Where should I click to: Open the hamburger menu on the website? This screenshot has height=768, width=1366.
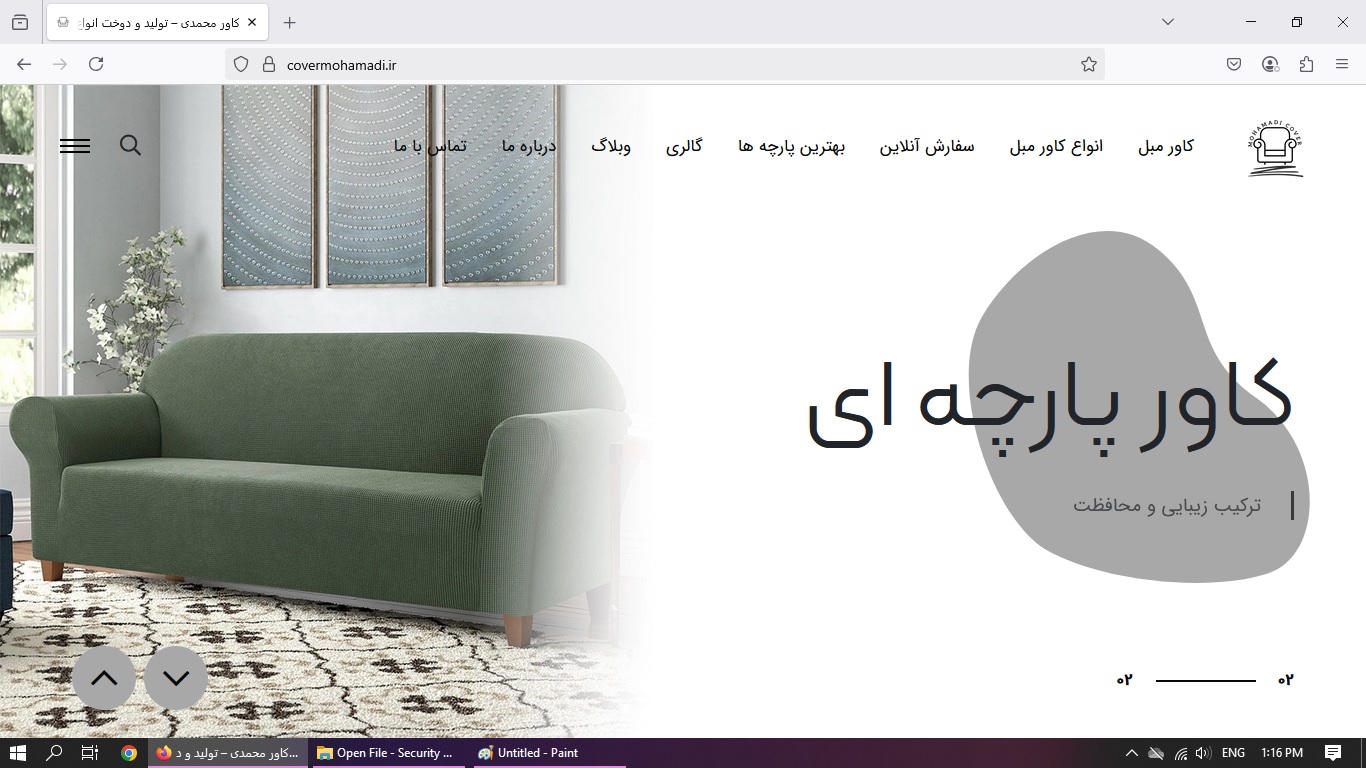75,146
